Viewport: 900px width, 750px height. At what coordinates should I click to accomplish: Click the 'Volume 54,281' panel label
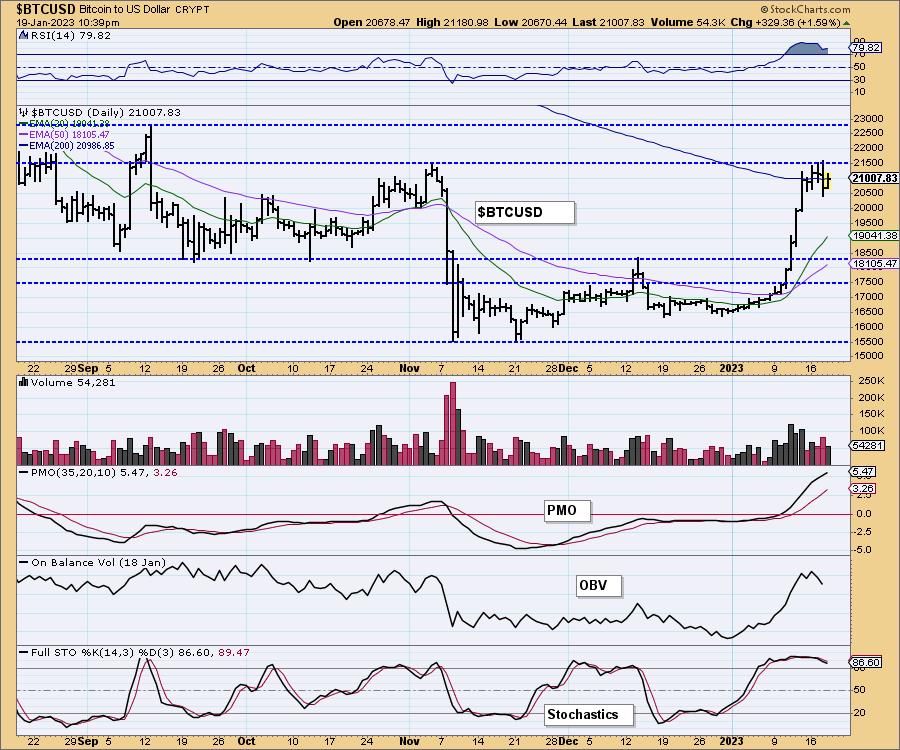click(73, 383)
